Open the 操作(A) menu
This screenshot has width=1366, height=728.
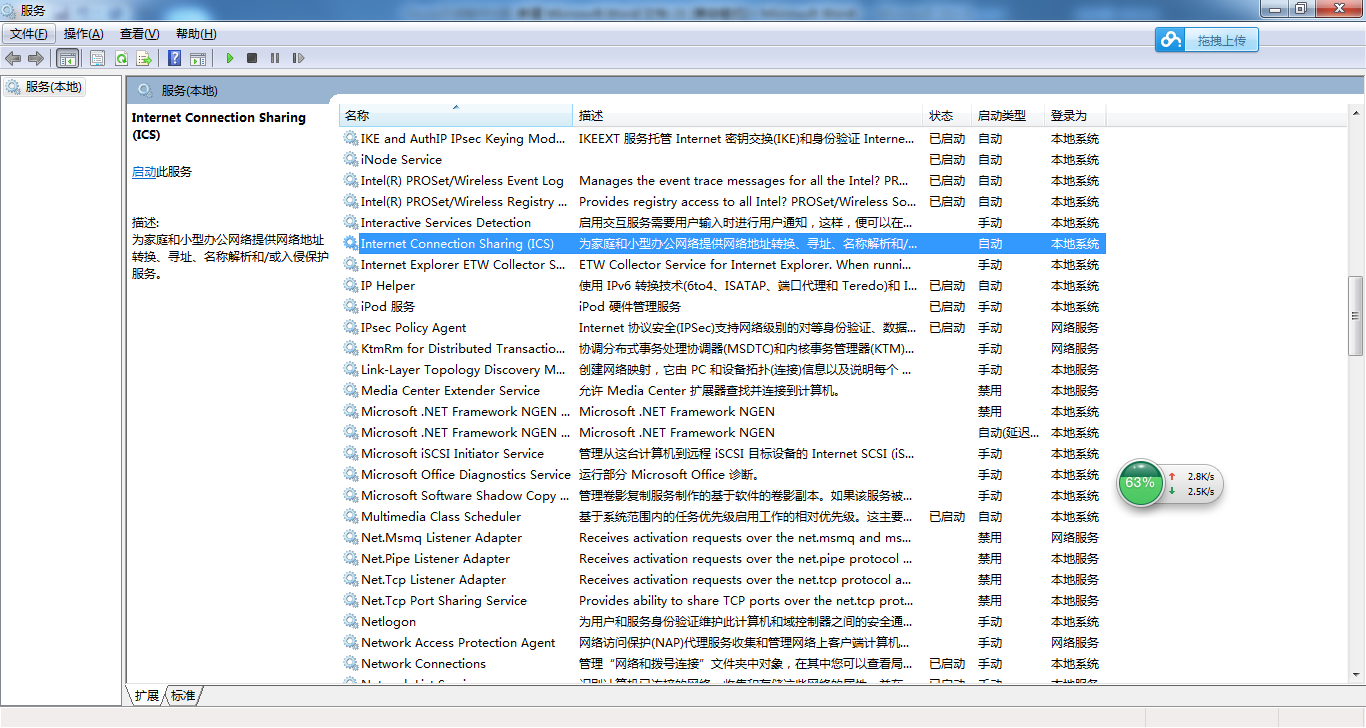tap(83, 34)
